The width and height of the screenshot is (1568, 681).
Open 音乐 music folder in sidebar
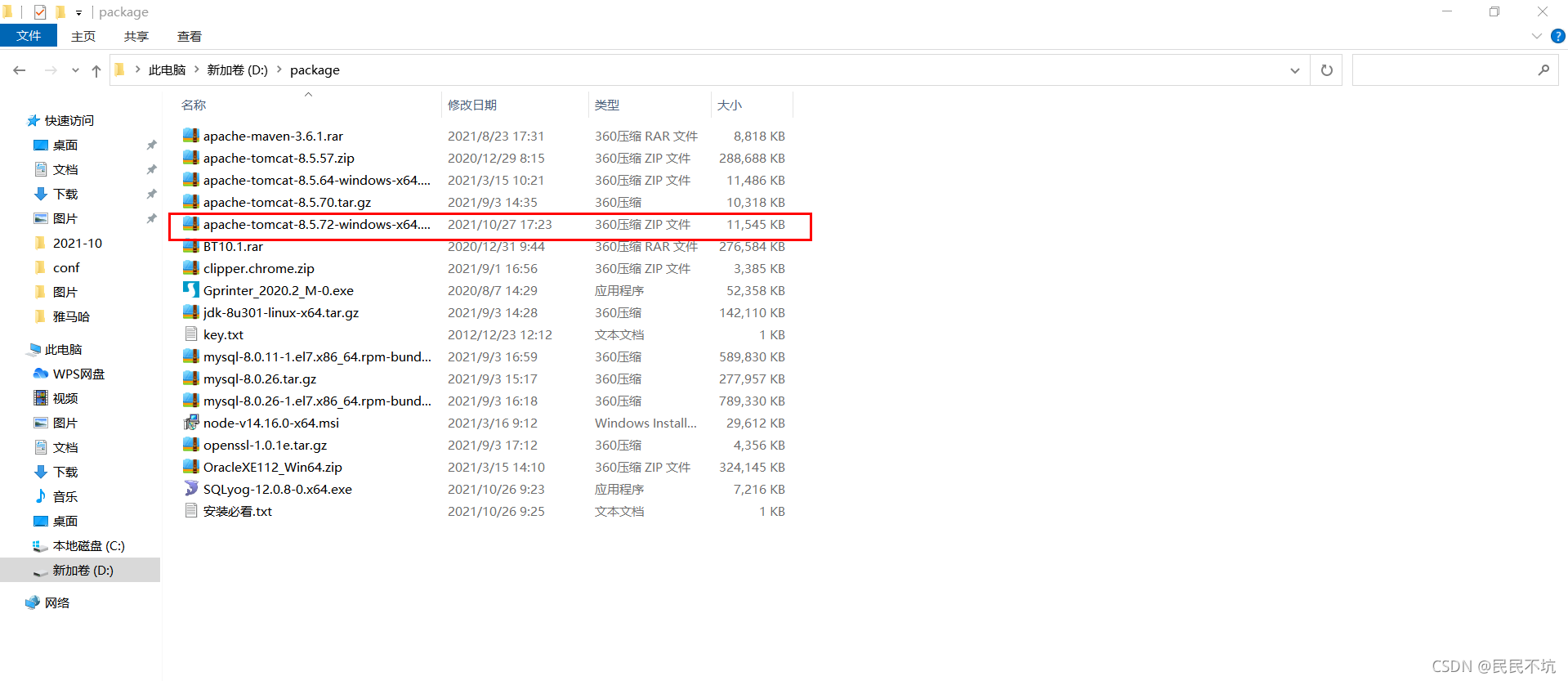pyautogui.click(x=56, y=496)
